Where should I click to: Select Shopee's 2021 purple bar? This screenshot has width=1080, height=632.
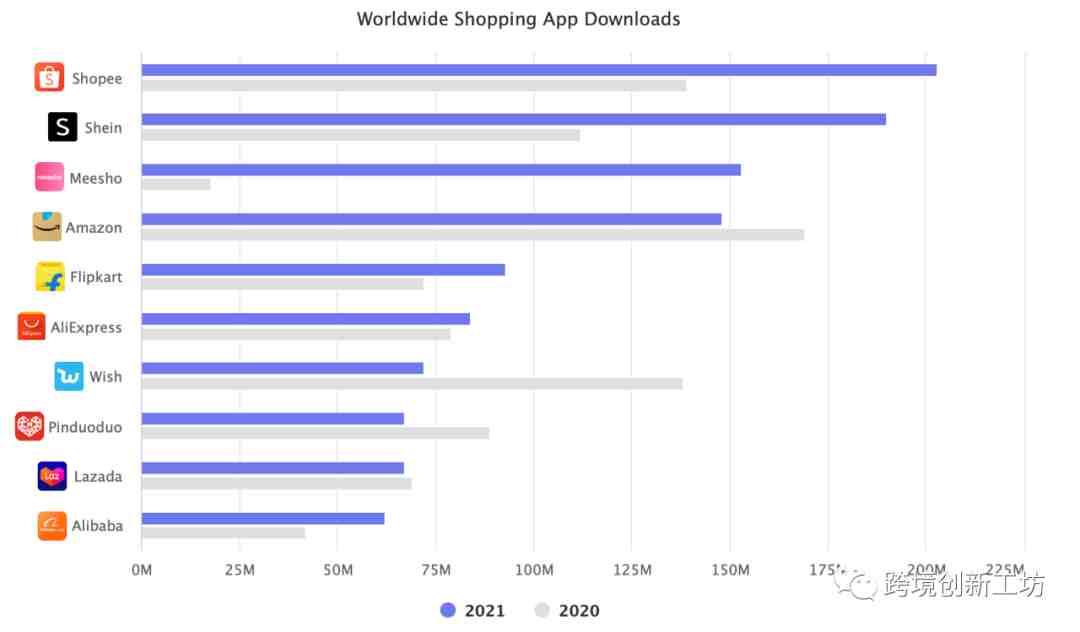pos(539,70)
